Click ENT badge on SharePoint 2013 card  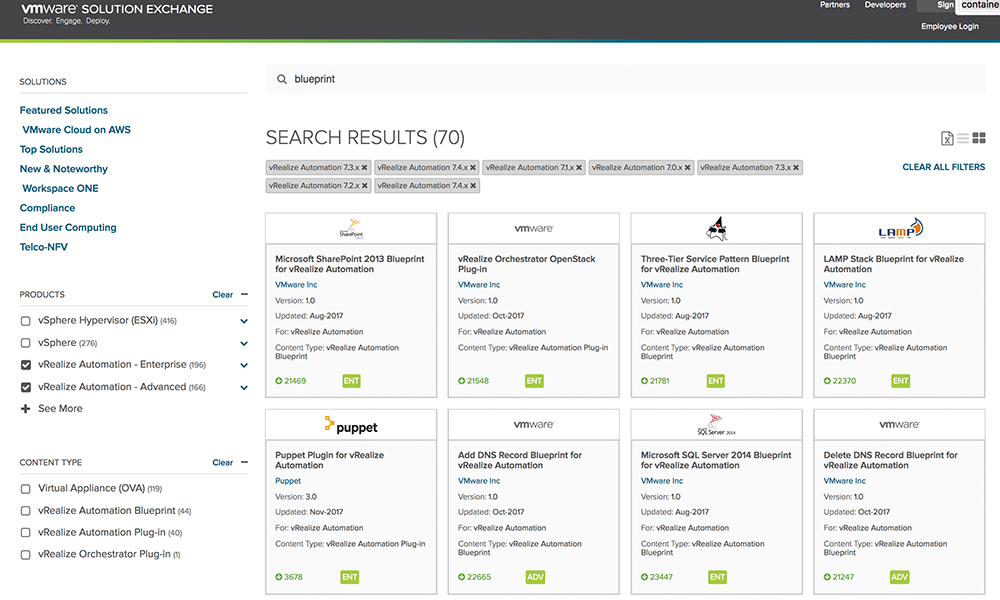(x=351, y=381)
